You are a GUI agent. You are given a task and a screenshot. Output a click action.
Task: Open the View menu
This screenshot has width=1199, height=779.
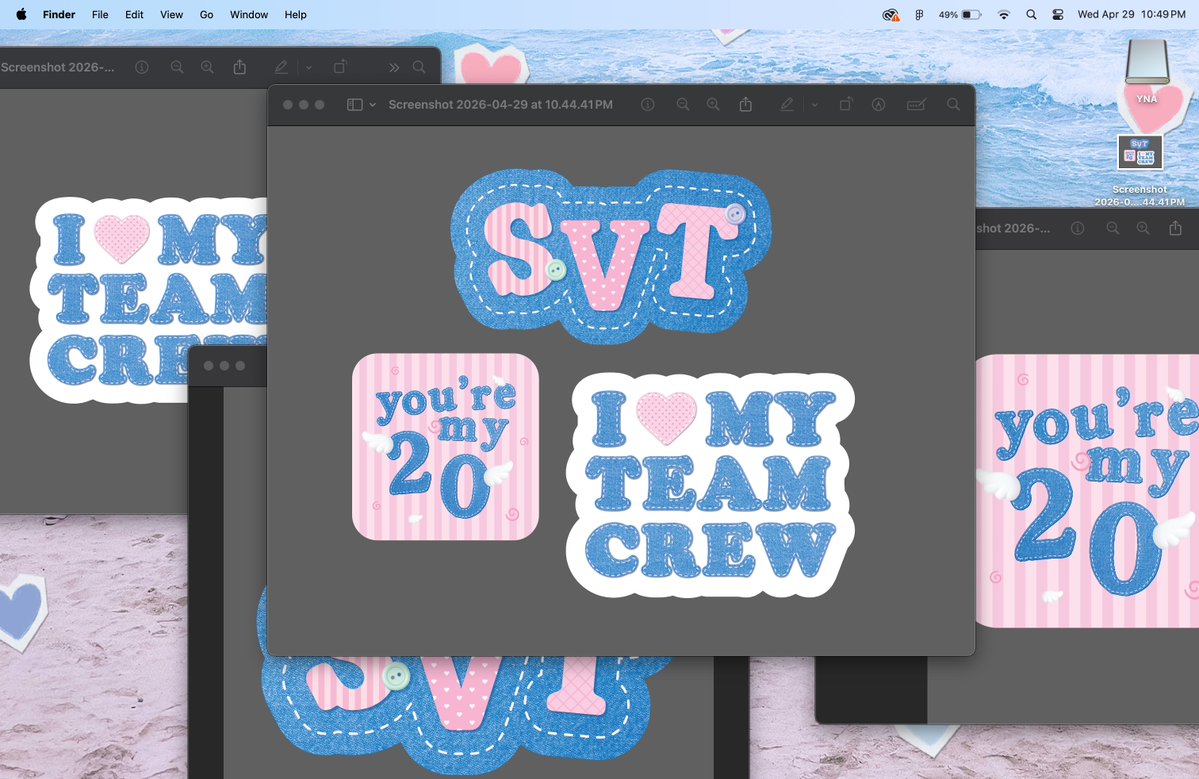pyautogui.click(x=171, y=15)
